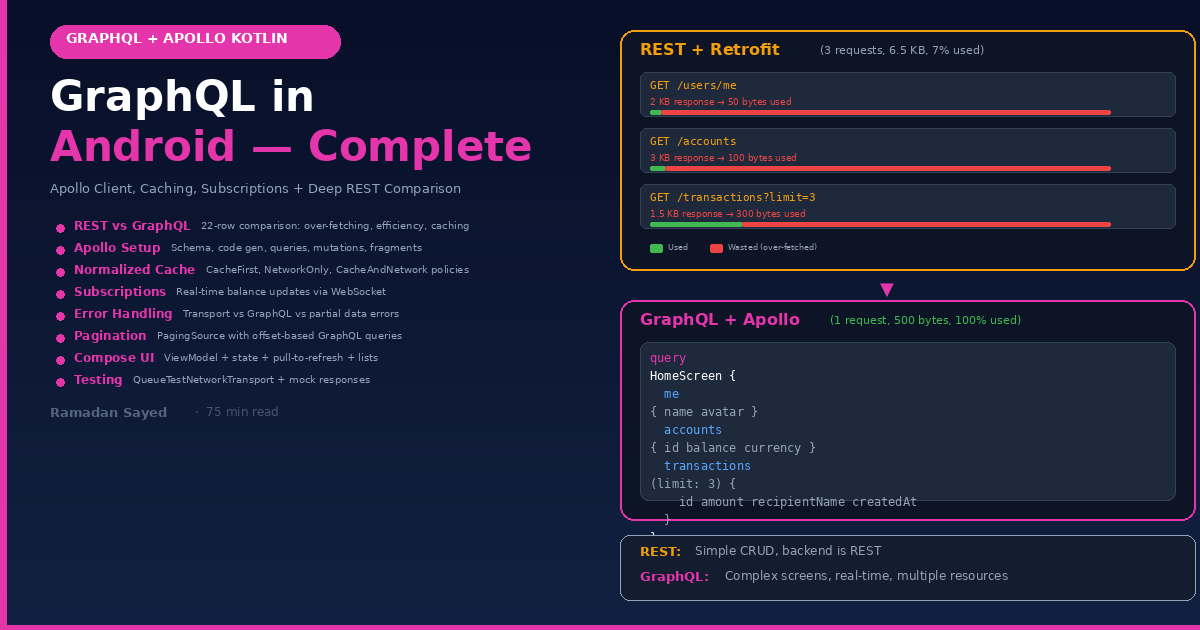
Task: Click the bullet dot beside Compose UI
Action: pos(60,360)
